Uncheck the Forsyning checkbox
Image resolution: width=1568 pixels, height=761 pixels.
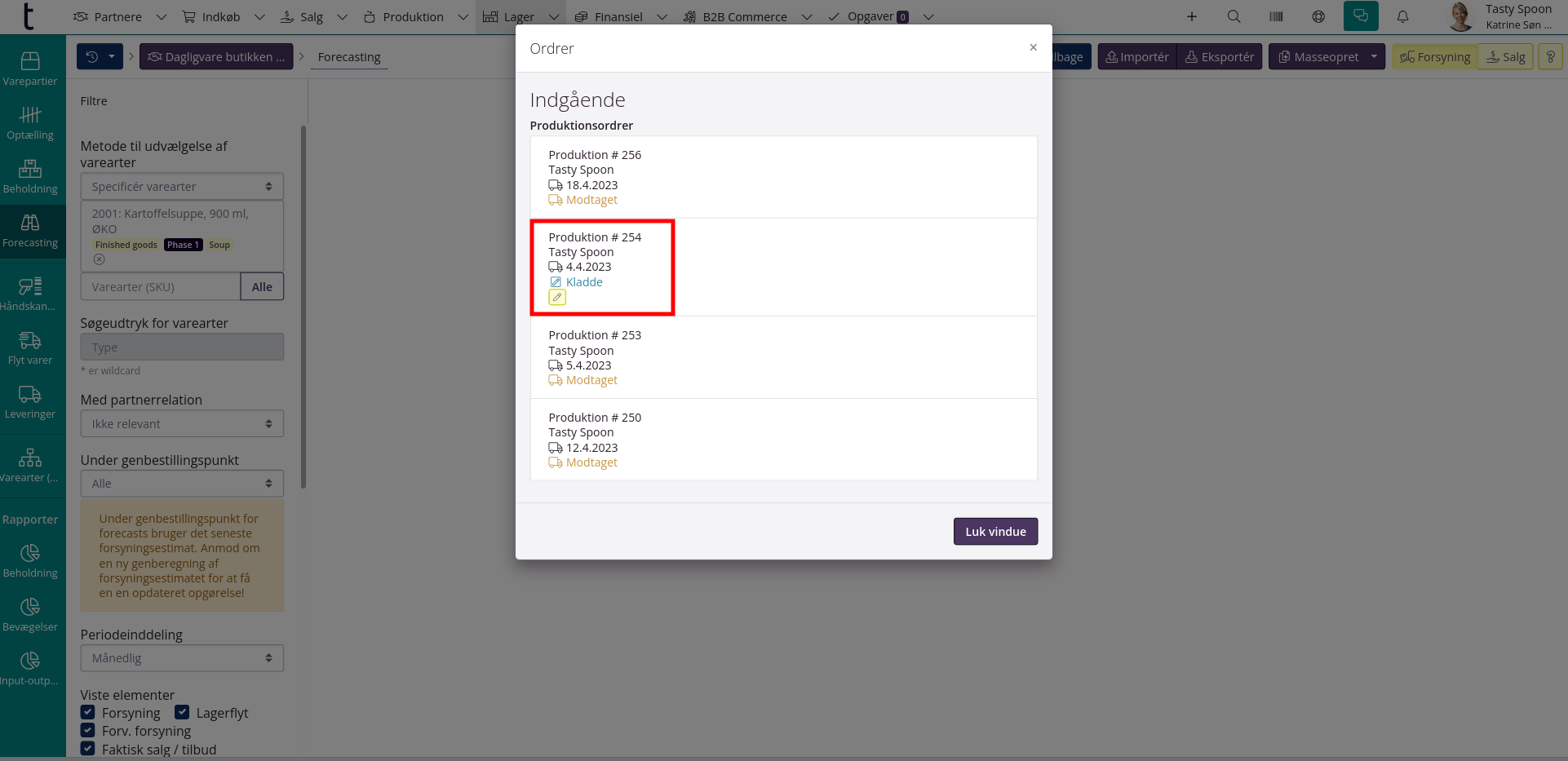[x=88, y=712]
